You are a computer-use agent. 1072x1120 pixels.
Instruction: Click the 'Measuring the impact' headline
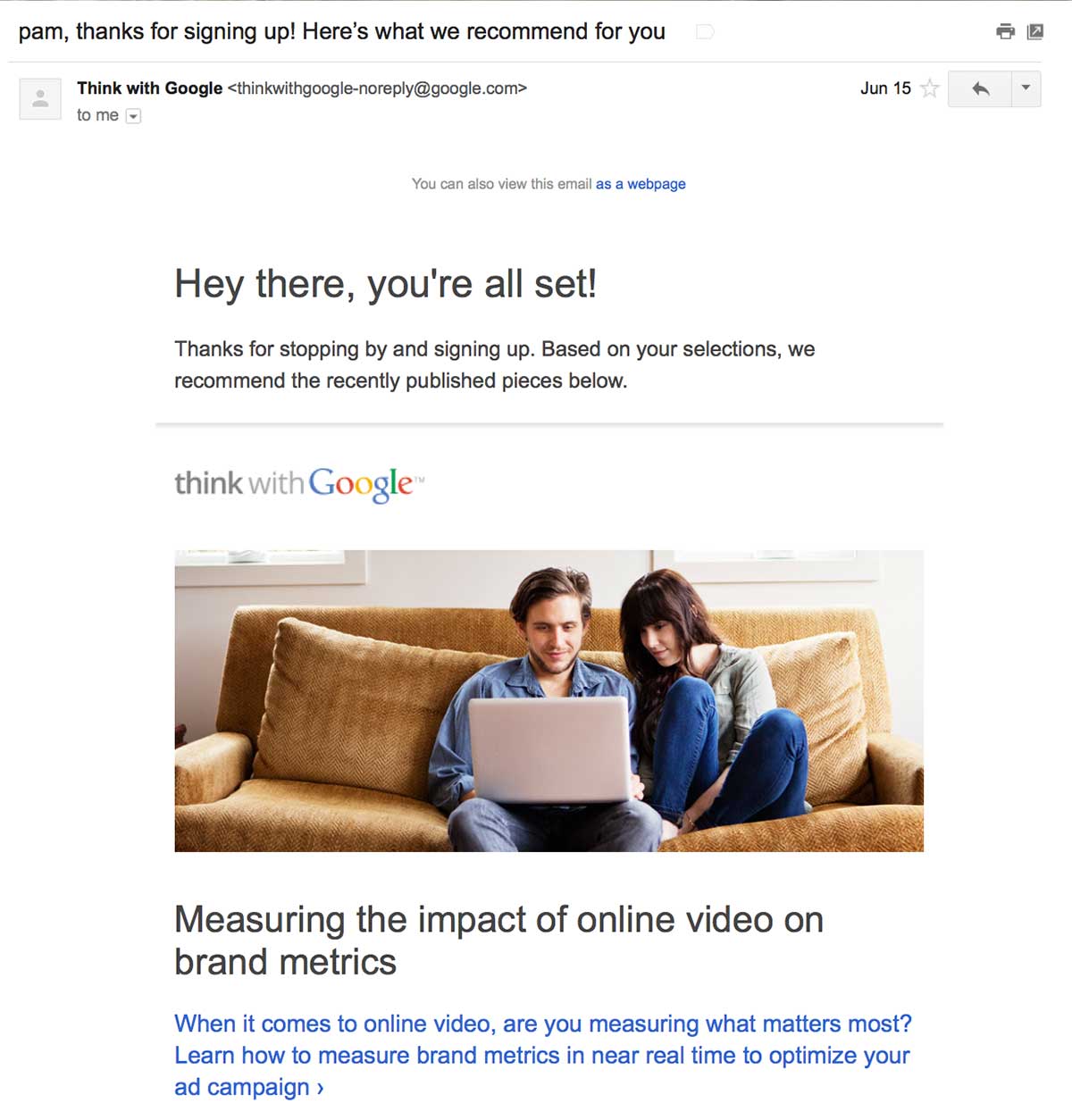pos(498,920)
